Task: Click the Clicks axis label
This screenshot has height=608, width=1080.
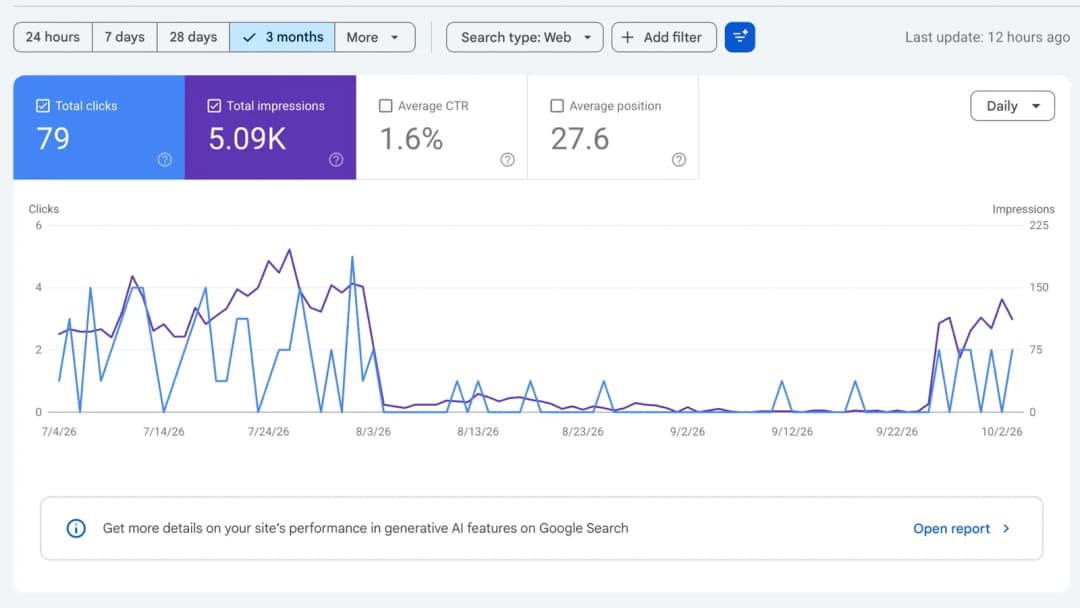Action: pos(43,209)
